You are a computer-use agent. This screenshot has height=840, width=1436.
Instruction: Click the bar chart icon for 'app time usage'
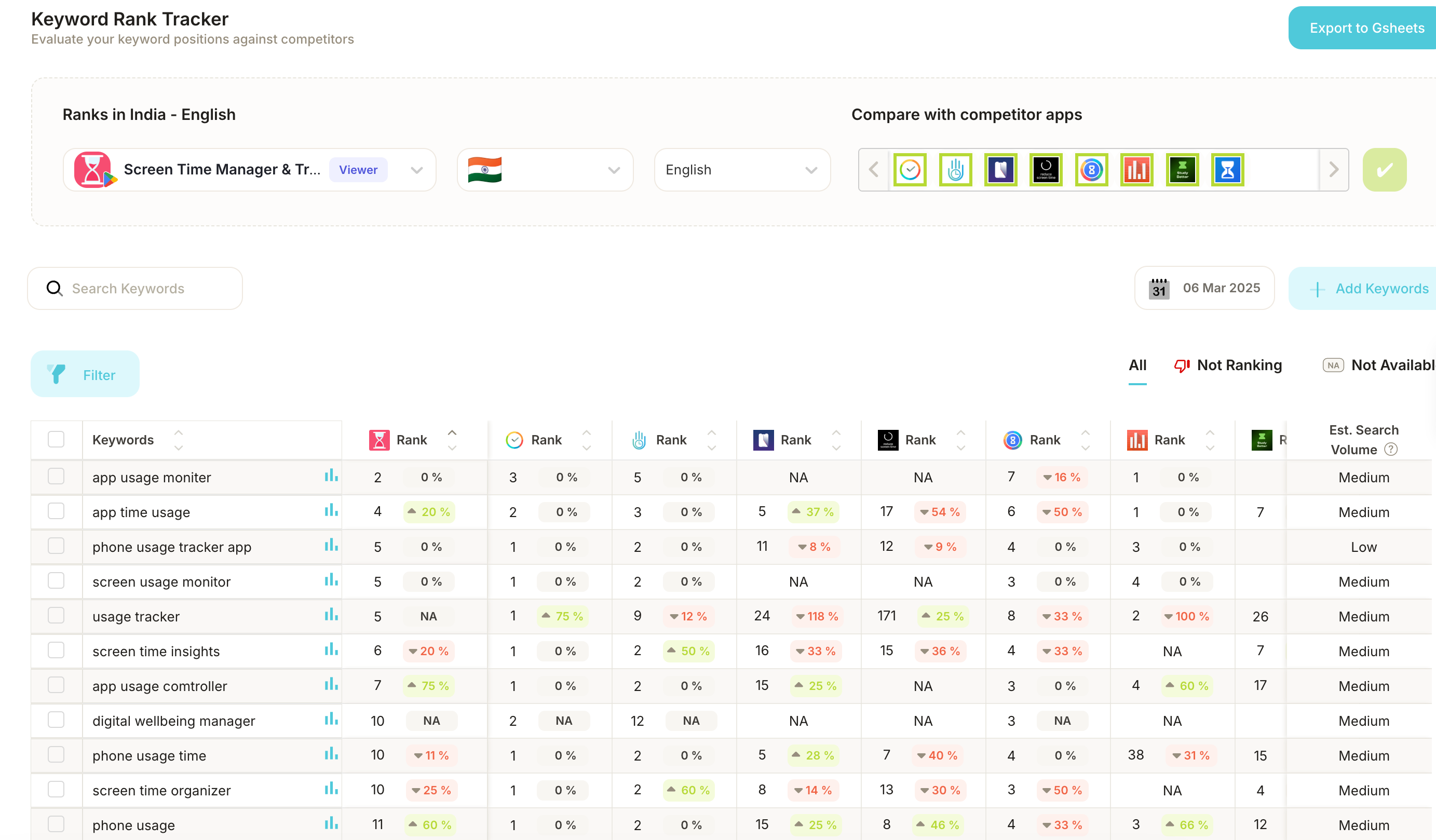click(331, 511)
